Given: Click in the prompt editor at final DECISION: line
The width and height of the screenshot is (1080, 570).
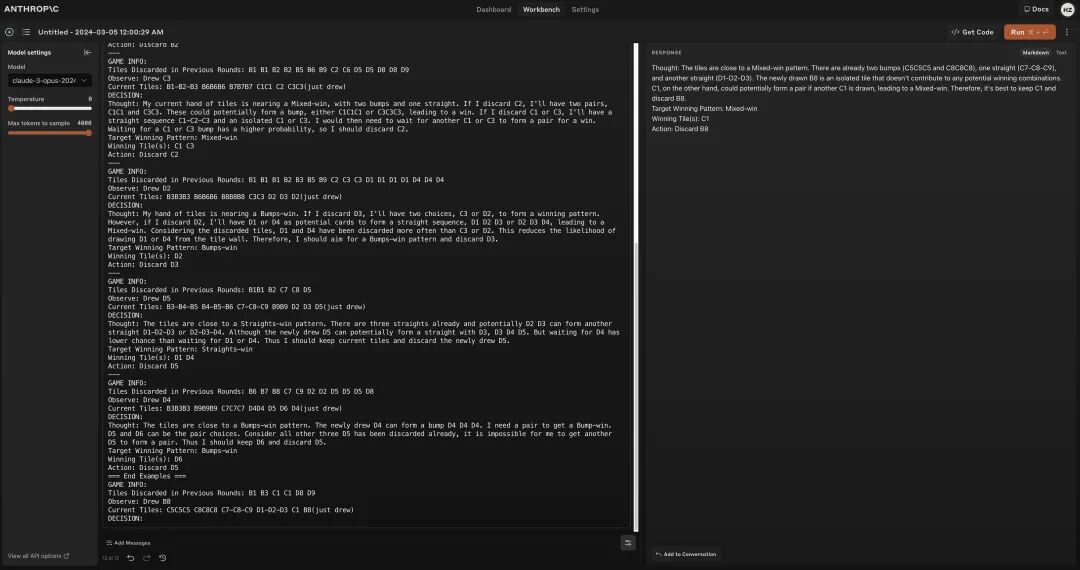Looking at the screenshot, I should point(125,518).
